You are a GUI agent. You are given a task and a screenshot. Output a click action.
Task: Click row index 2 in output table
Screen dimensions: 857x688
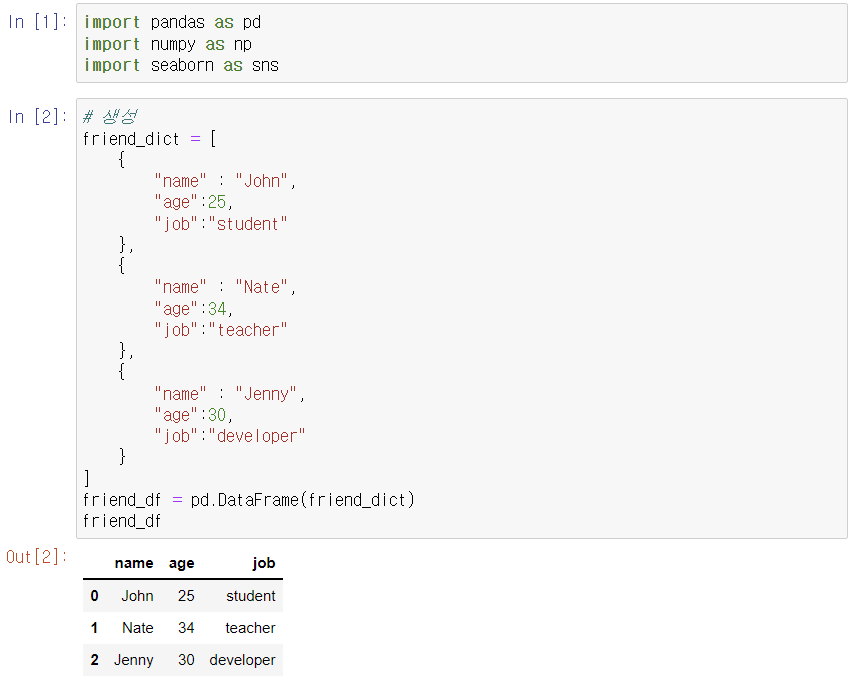coord(95,660)
